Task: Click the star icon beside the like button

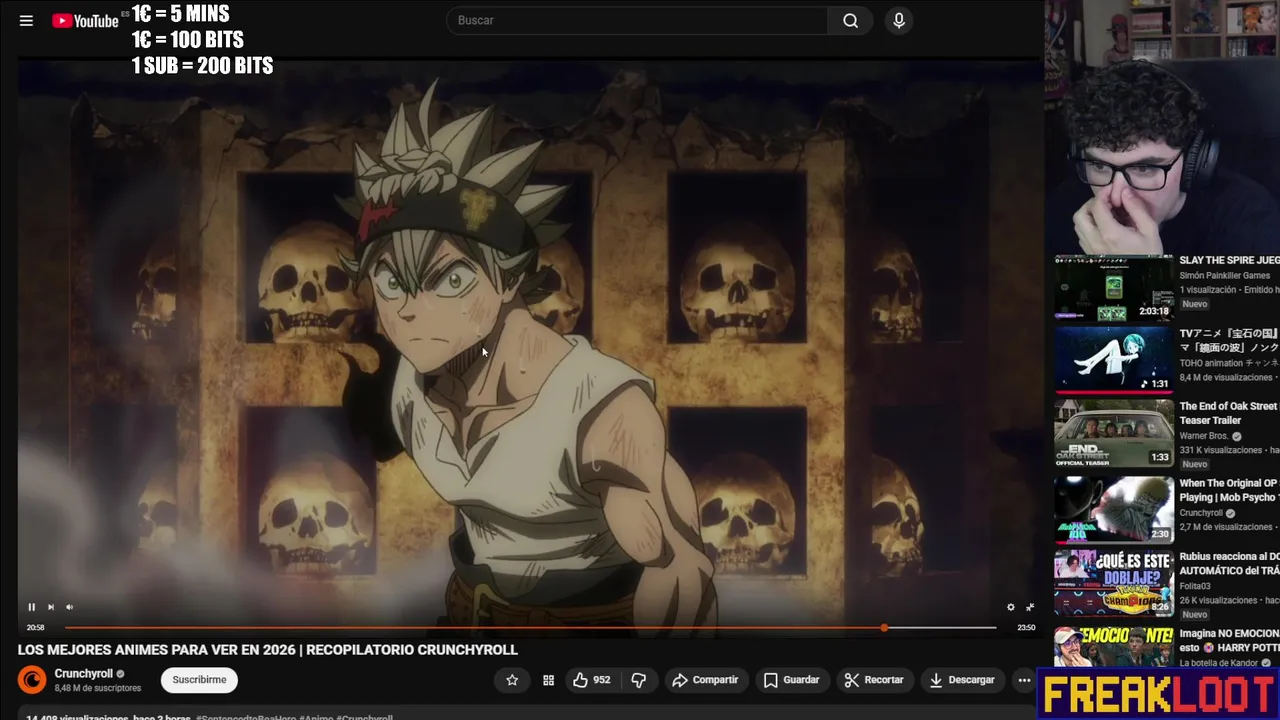Action: pos(512,680)
